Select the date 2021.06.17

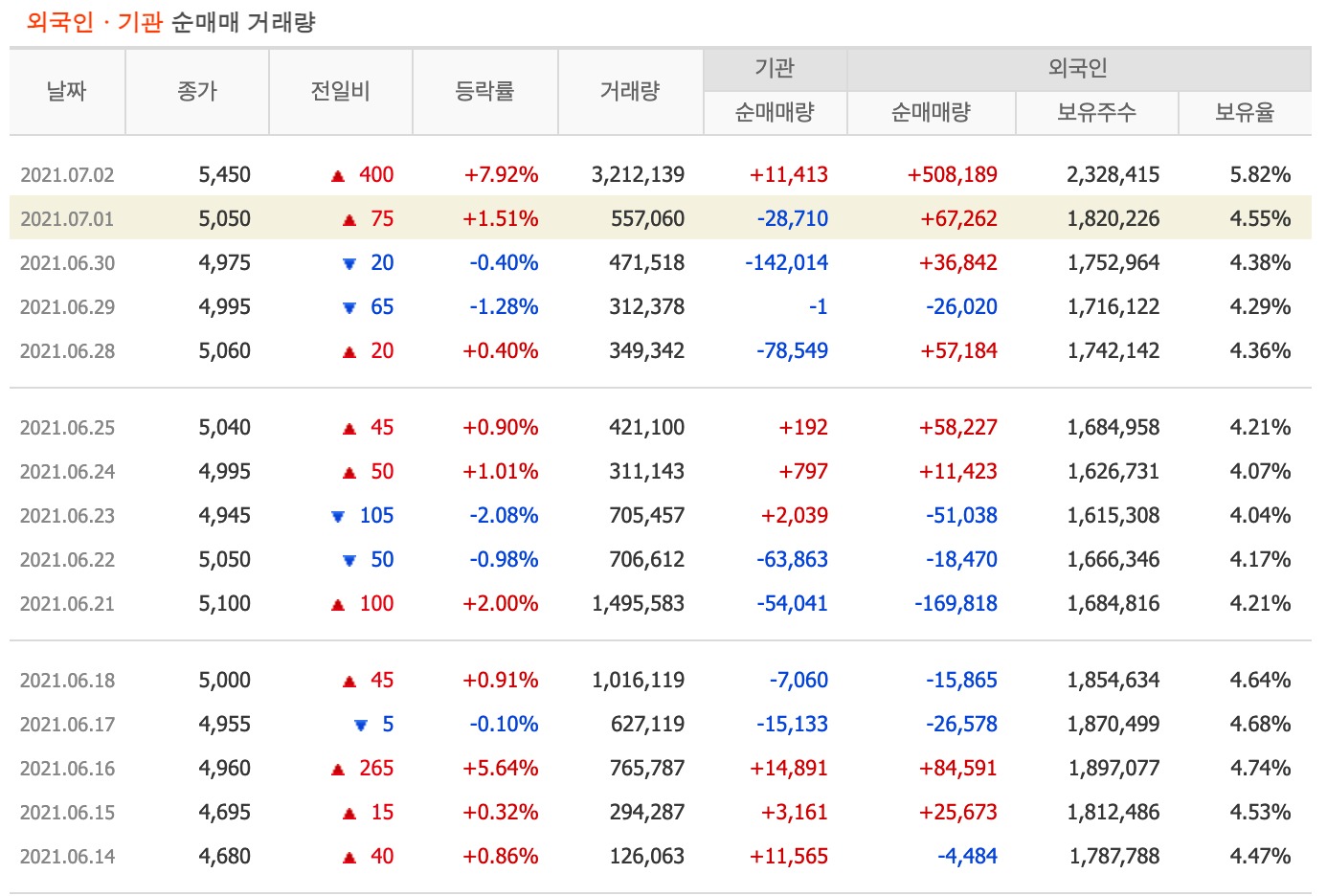[67, 725]
